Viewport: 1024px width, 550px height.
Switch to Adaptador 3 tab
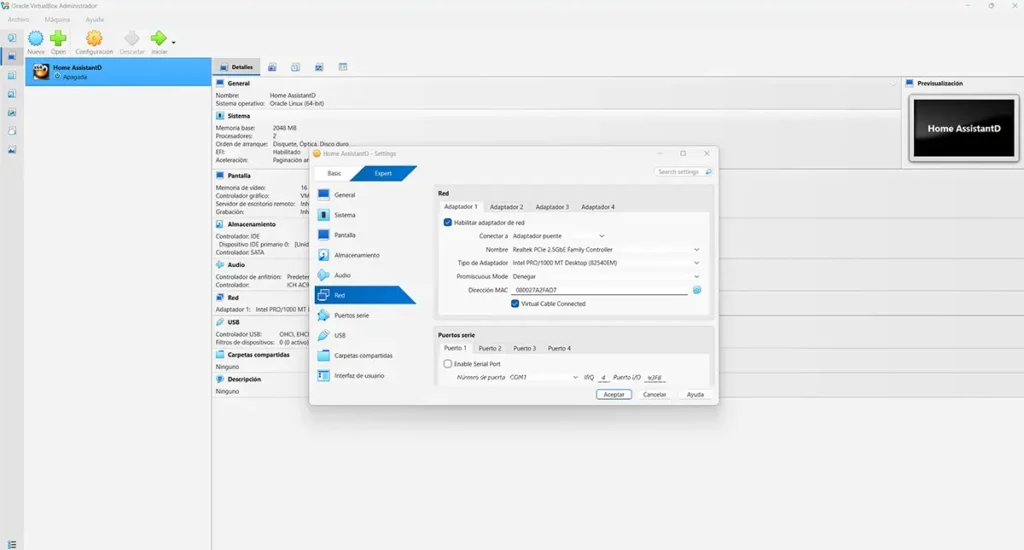click(x=552, y=207)
